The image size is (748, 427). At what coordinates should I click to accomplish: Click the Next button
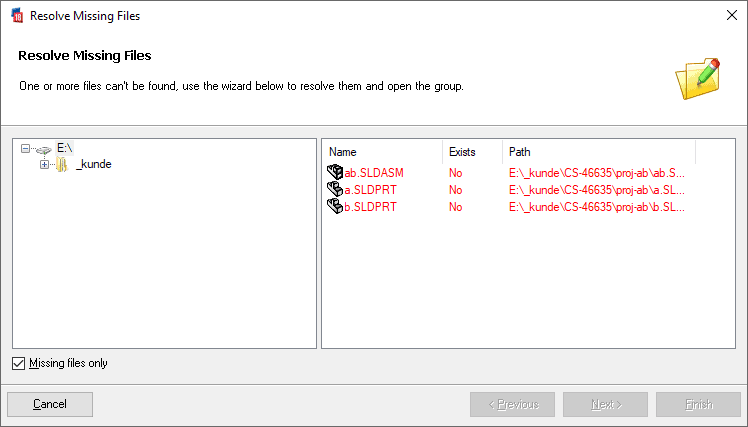[605, 405]
